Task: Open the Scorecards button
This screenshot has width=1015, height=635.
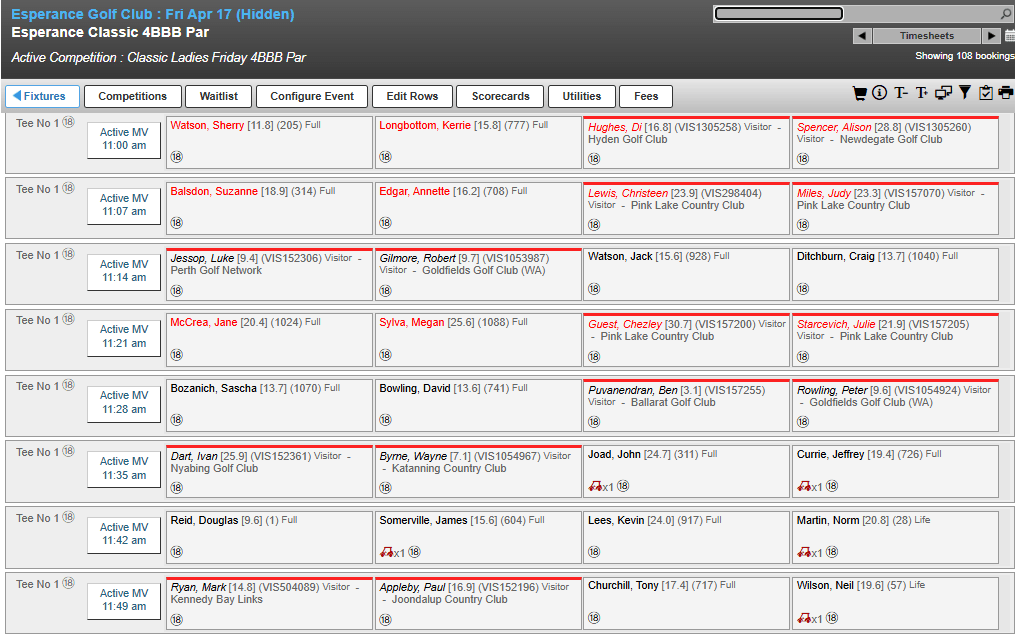Action: 500,97
